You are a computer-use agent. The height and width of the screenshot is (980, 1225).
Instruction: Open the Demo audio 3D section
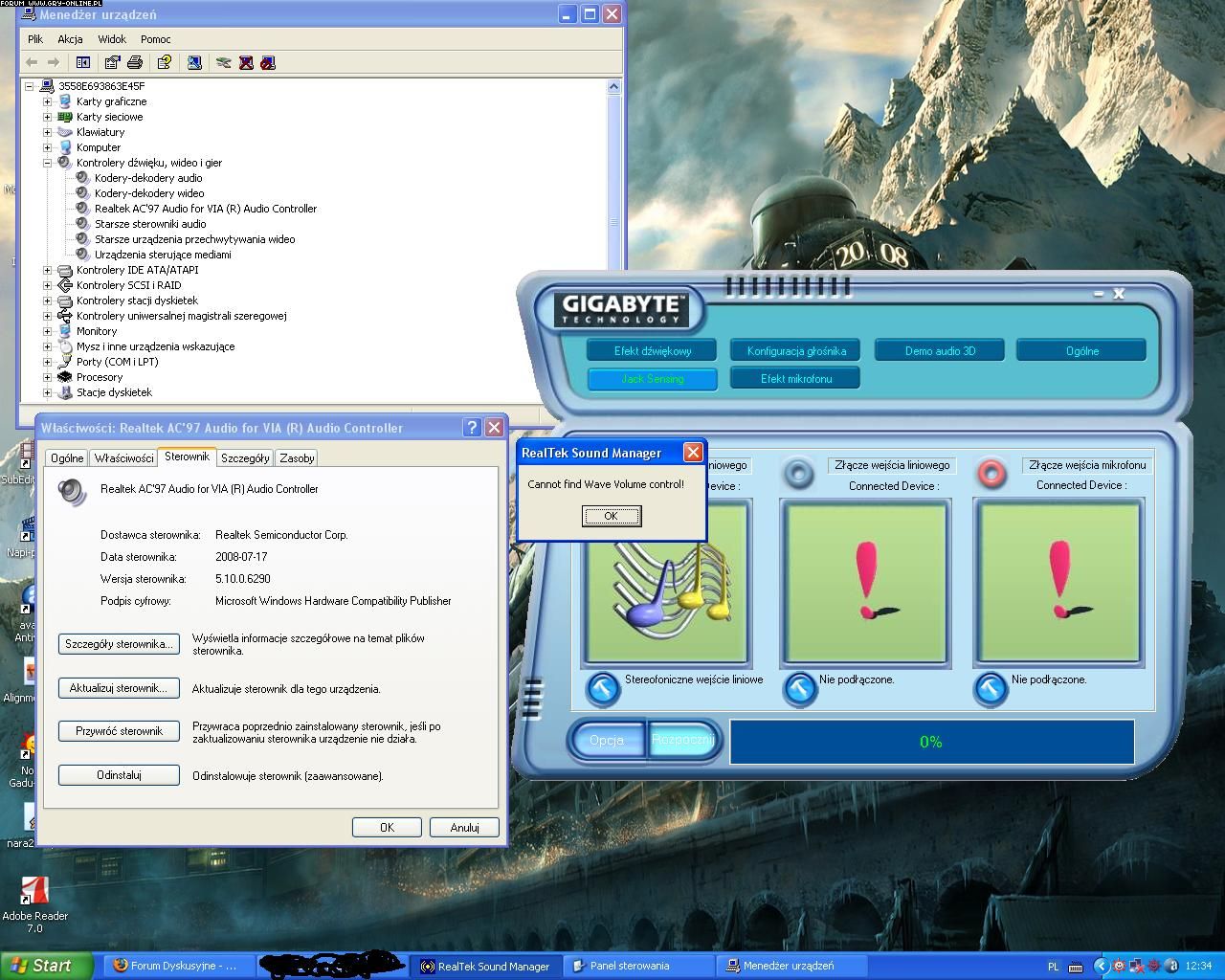940,351
